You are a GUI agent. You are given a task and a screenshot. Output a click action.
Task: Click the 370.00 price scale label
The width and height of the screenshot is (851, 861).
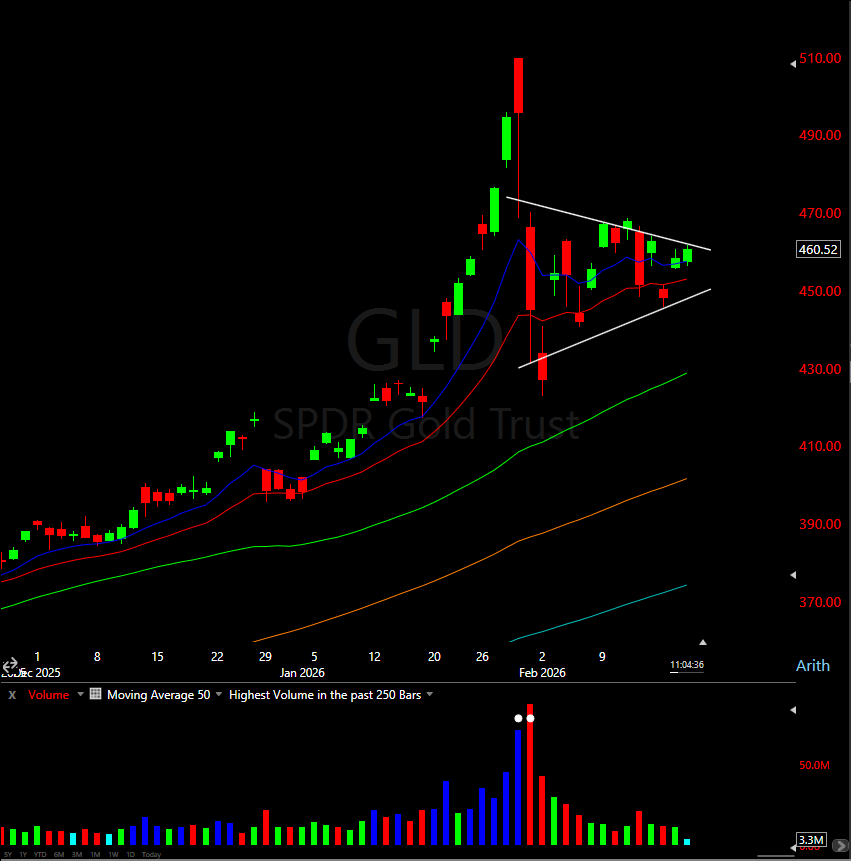820,602
